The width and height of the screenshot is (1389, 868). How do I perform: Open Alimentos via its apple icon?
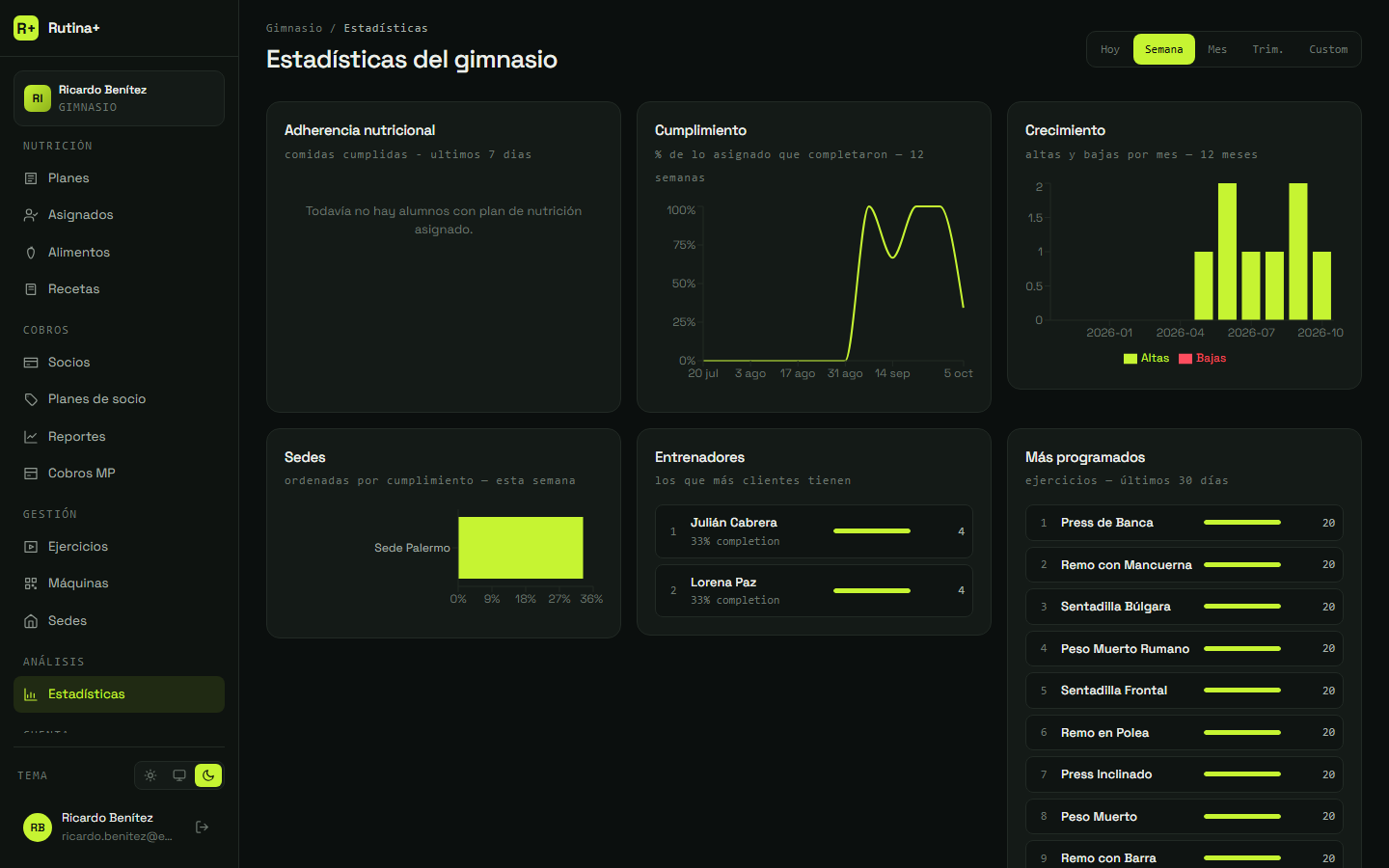[x=31, y=253]
